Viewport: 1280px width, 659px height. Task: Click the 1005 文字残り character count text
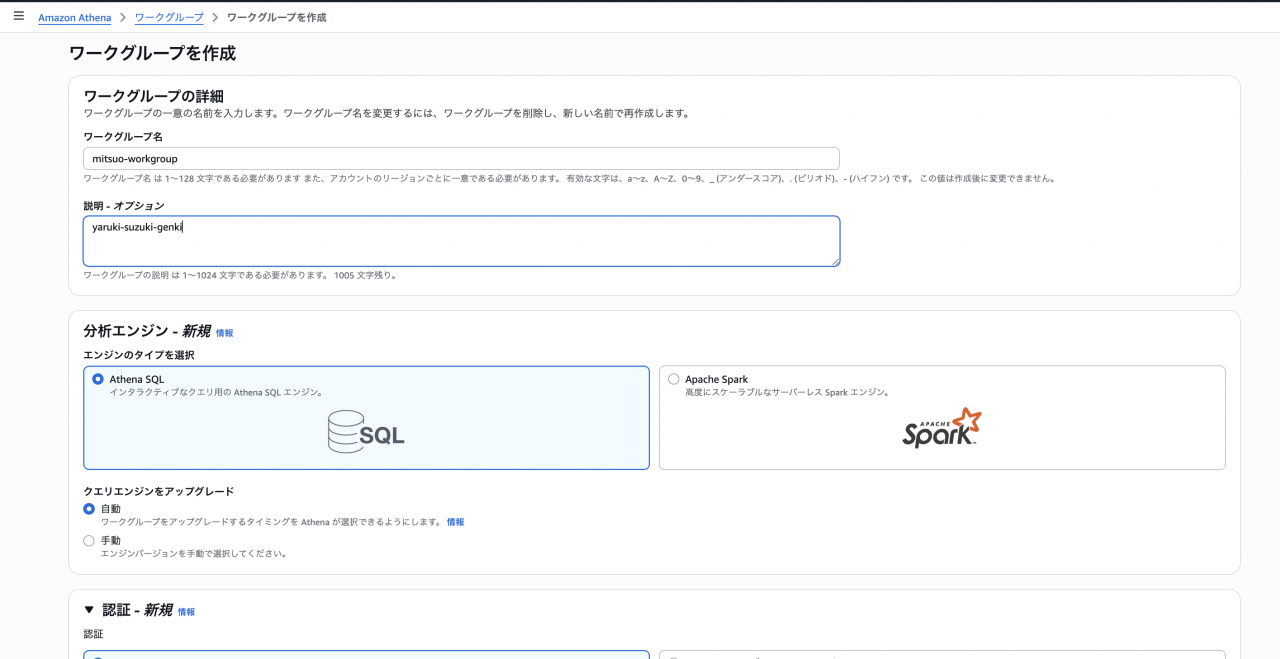366,275
